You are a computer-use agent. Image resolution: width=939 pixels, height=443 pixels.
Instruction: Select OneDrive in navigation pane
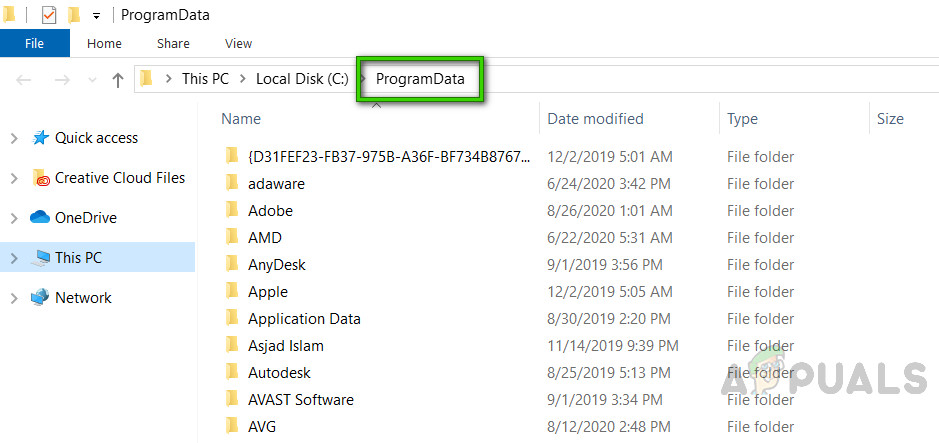click(86, 218)
